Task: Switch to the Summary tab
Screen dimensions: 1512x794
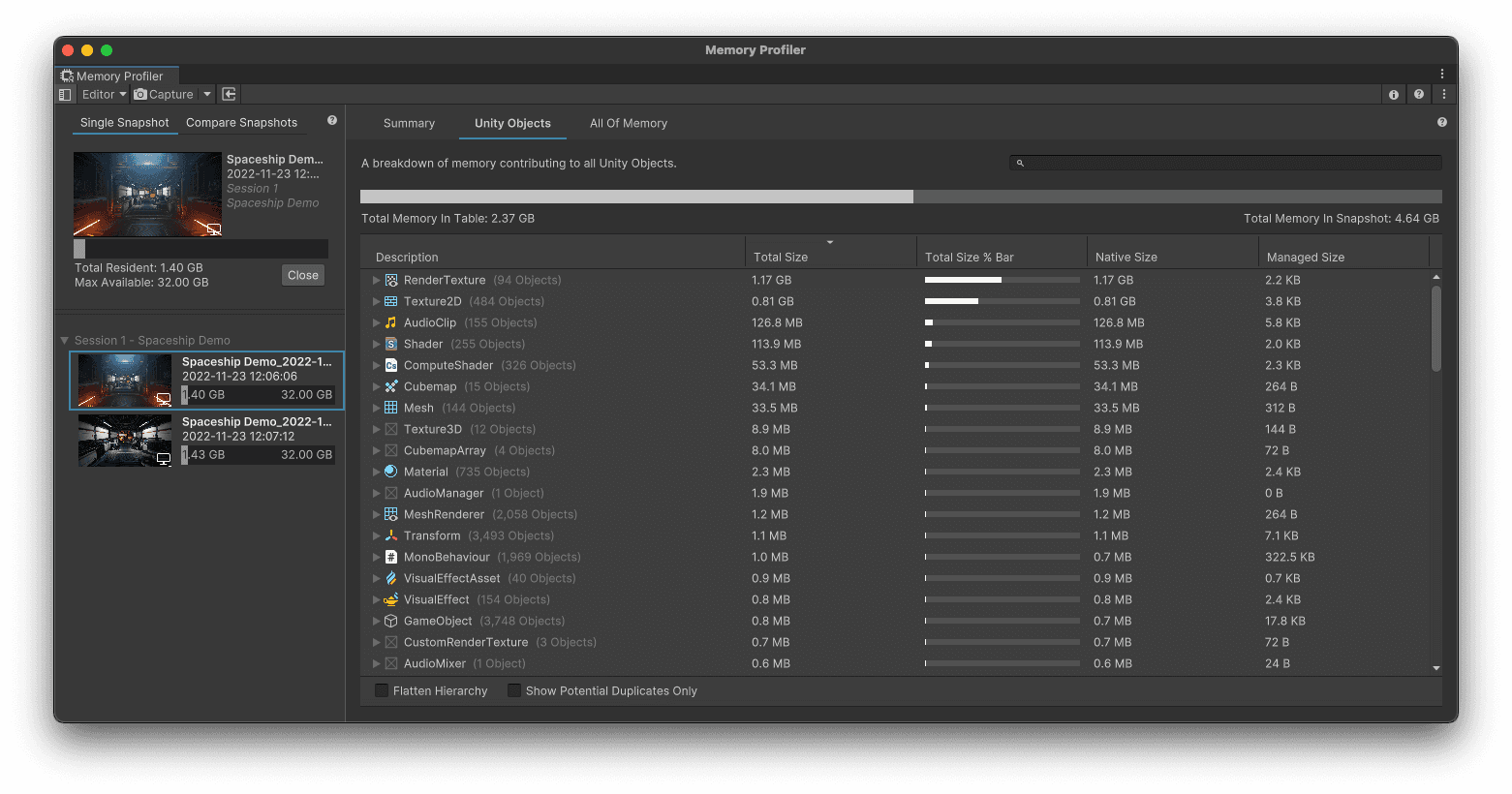Action: [409, 123]
